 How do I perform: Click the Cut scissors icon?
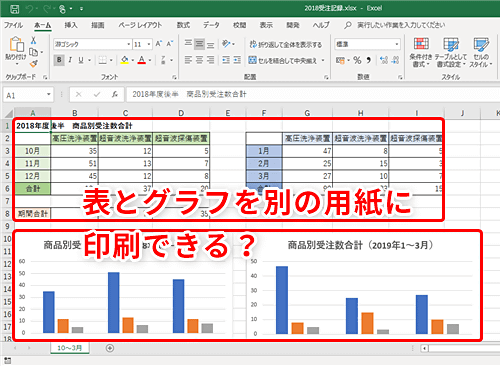click(33, 40)
